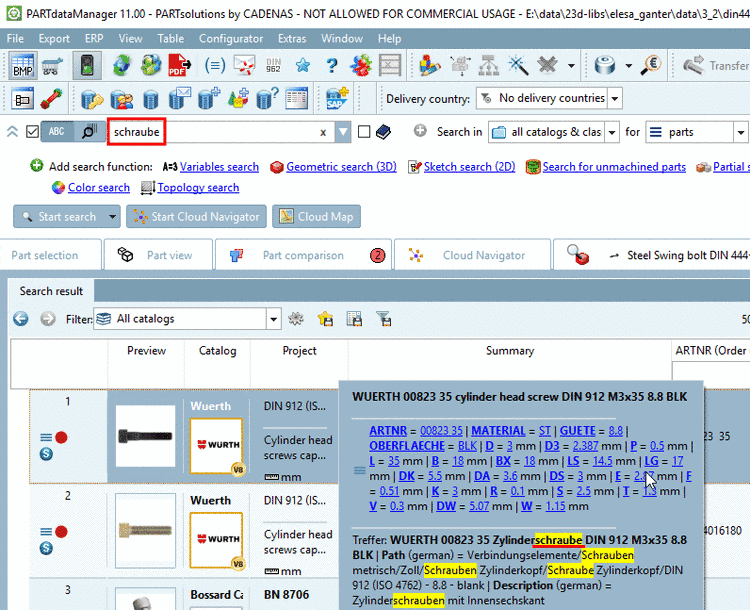Click the BMP table export icon
Viewport: 750px width, 610px height.
point(22,65)
